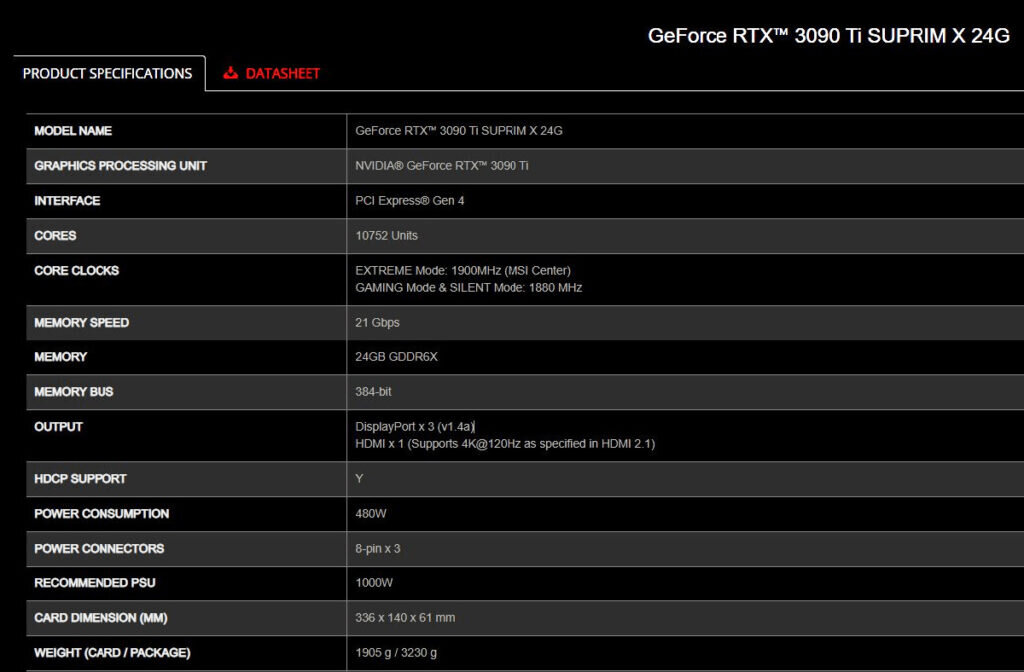The width and height of the screenshot is (1024, 672).
Task: Select the 24GB GDDR6X value
Action: pos(396,357)
